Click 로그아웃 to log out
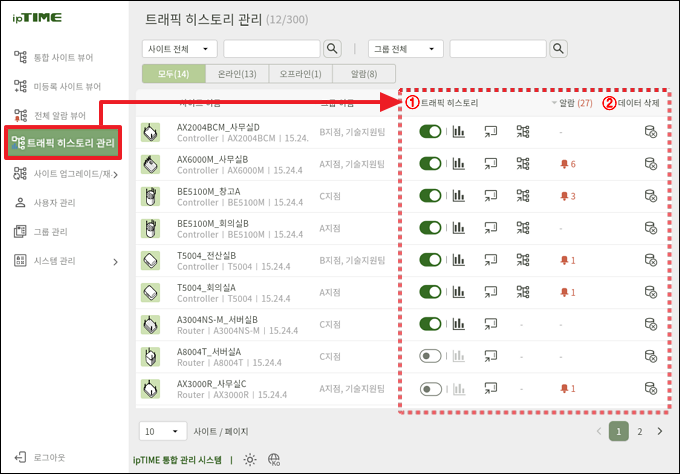680x474 pixels. coord(49,457)
